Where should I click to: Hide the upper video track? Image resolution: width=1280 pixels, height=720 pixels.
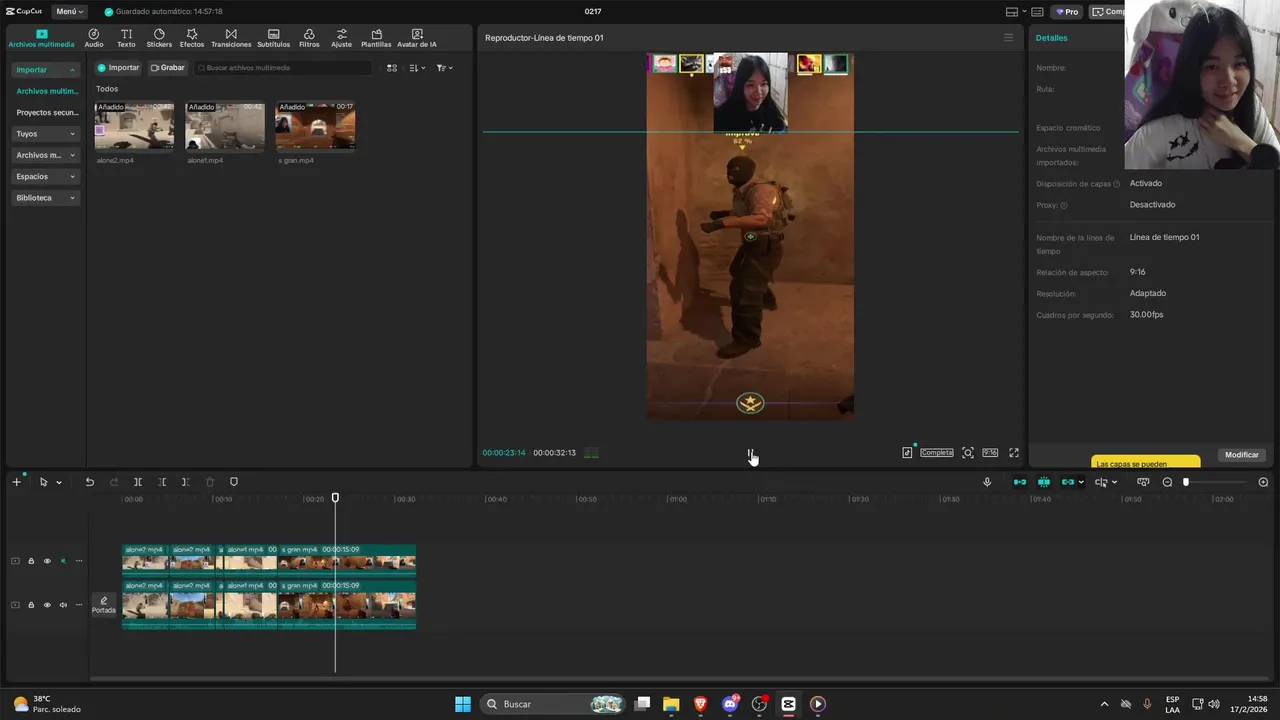[x=47, y=561]
